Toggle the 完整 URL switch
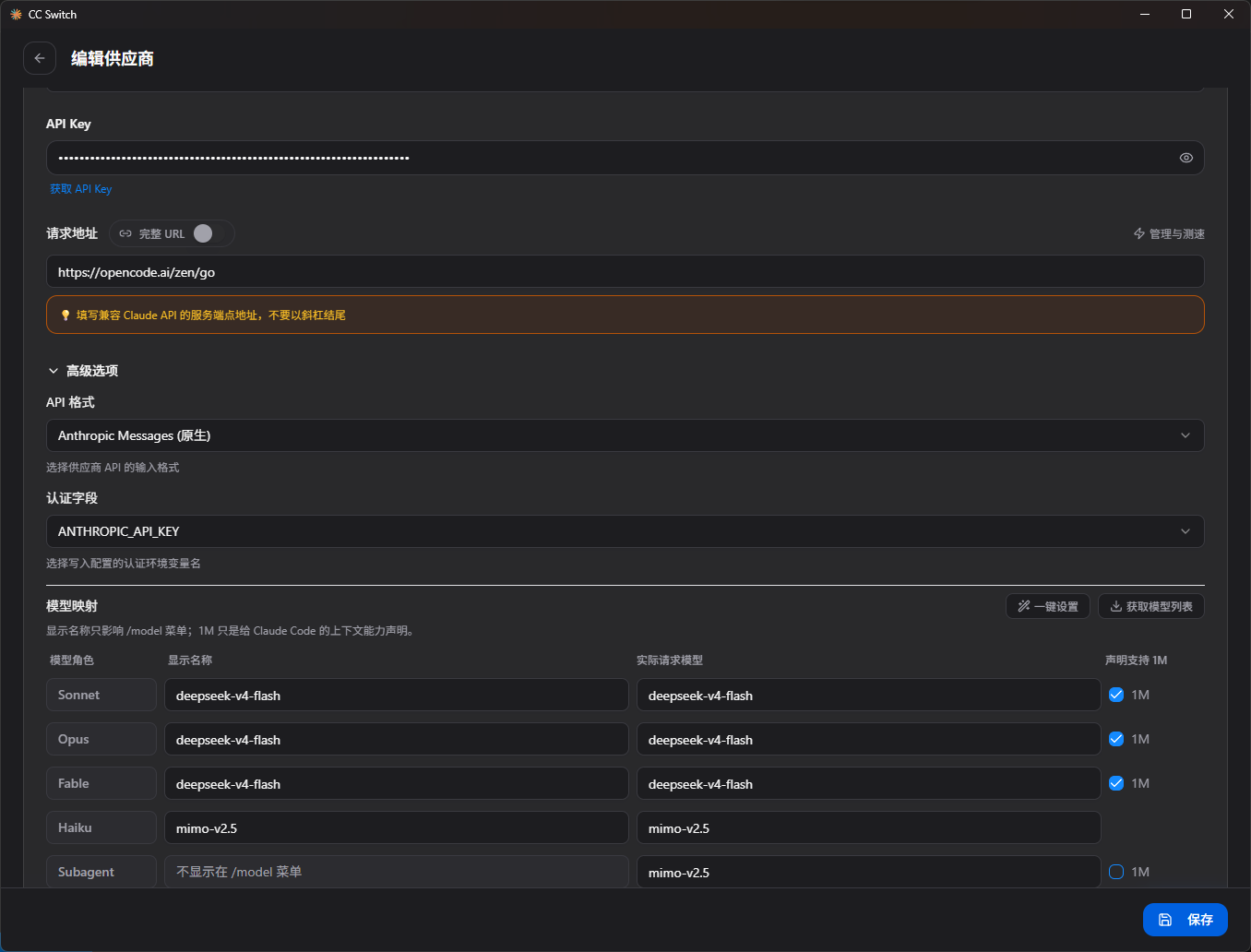The height and width of the screenshot is (952, 1251). [211, 233]
